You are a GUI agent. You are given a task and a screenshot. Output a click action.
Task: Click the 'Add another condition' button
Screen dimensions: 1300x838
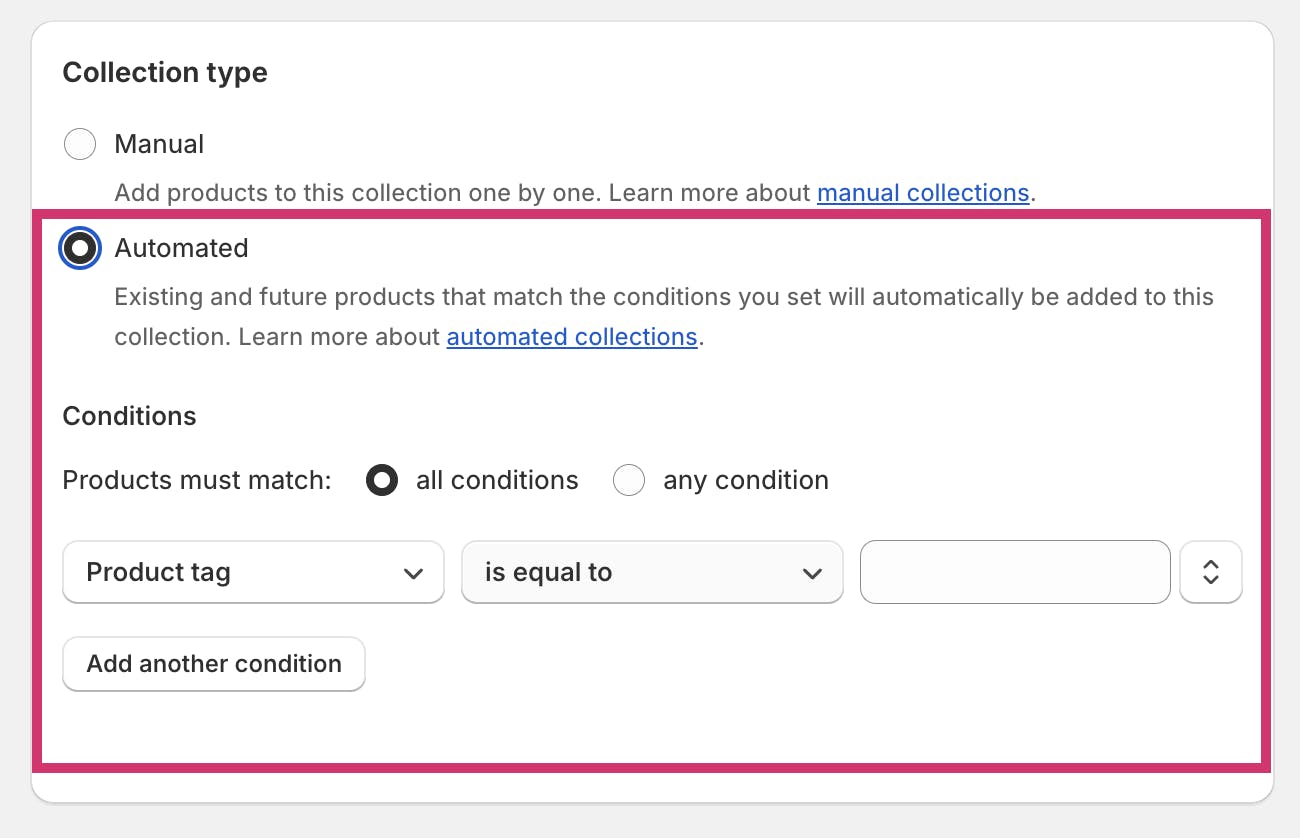point(214,664)
